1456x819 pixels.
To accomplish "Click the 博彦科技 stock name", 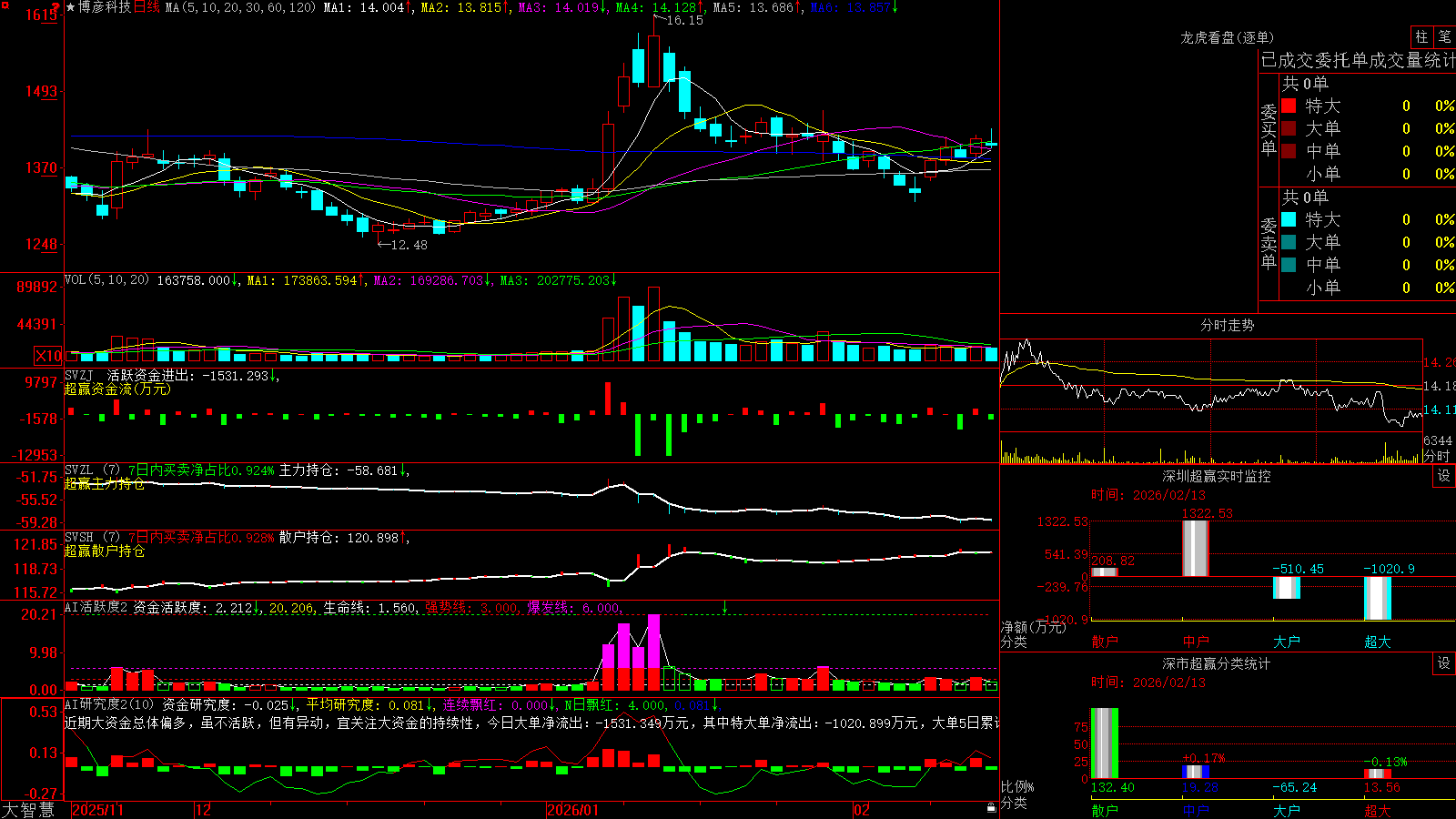I will click(105, 7).
